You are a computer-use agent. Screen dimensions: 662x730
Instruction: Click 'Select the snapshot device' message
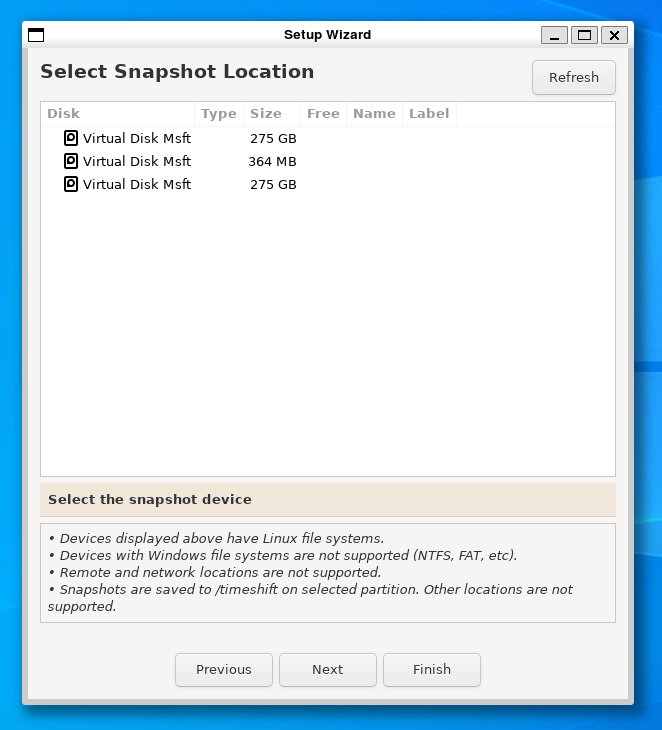[x=150, y=500]
